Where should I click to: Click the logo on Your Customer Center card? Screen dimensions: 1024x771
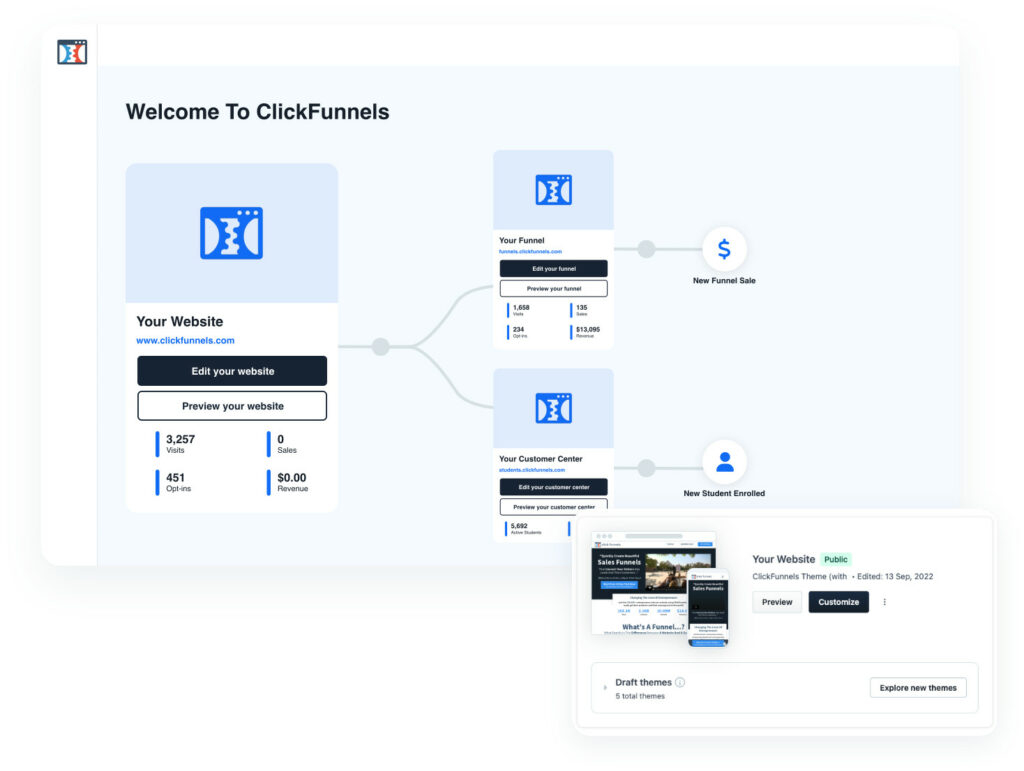(553, 408)
